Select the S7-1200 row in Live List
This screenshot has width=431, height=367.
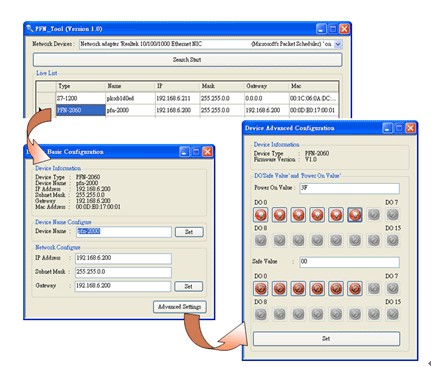187,98
